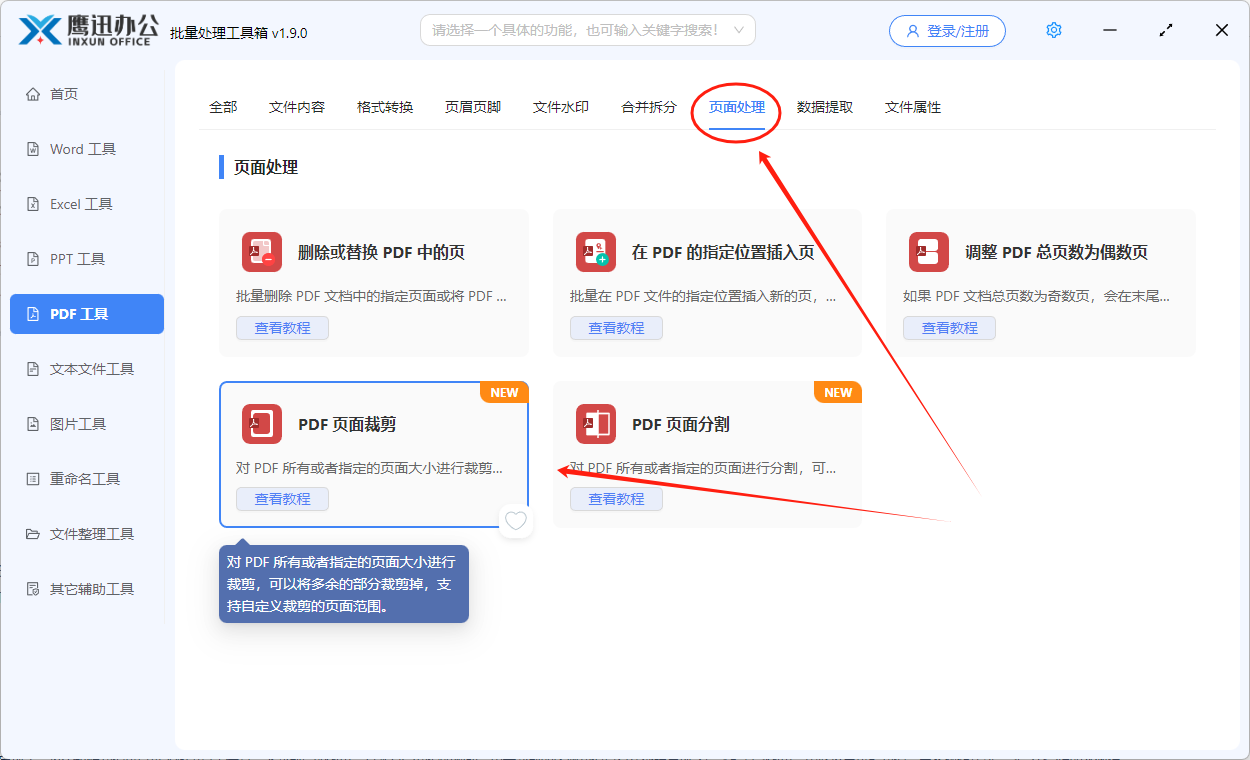Open the app settings gear icon
This screenshot has height=760, width=1250.
pos(1053,30)
